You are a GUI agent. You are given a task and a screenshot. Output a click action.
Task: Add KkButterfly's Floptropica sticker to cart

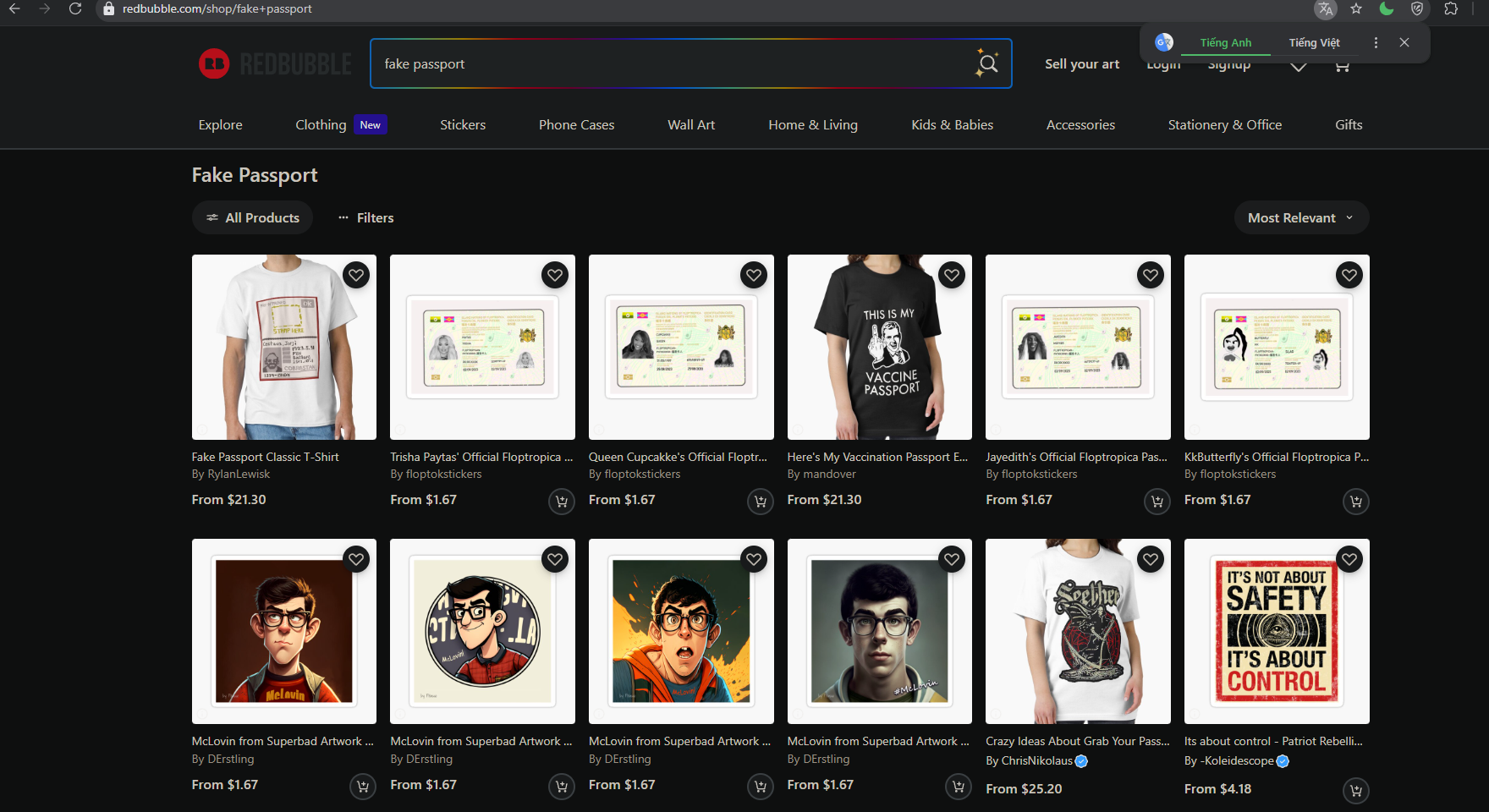point(1356,502)
